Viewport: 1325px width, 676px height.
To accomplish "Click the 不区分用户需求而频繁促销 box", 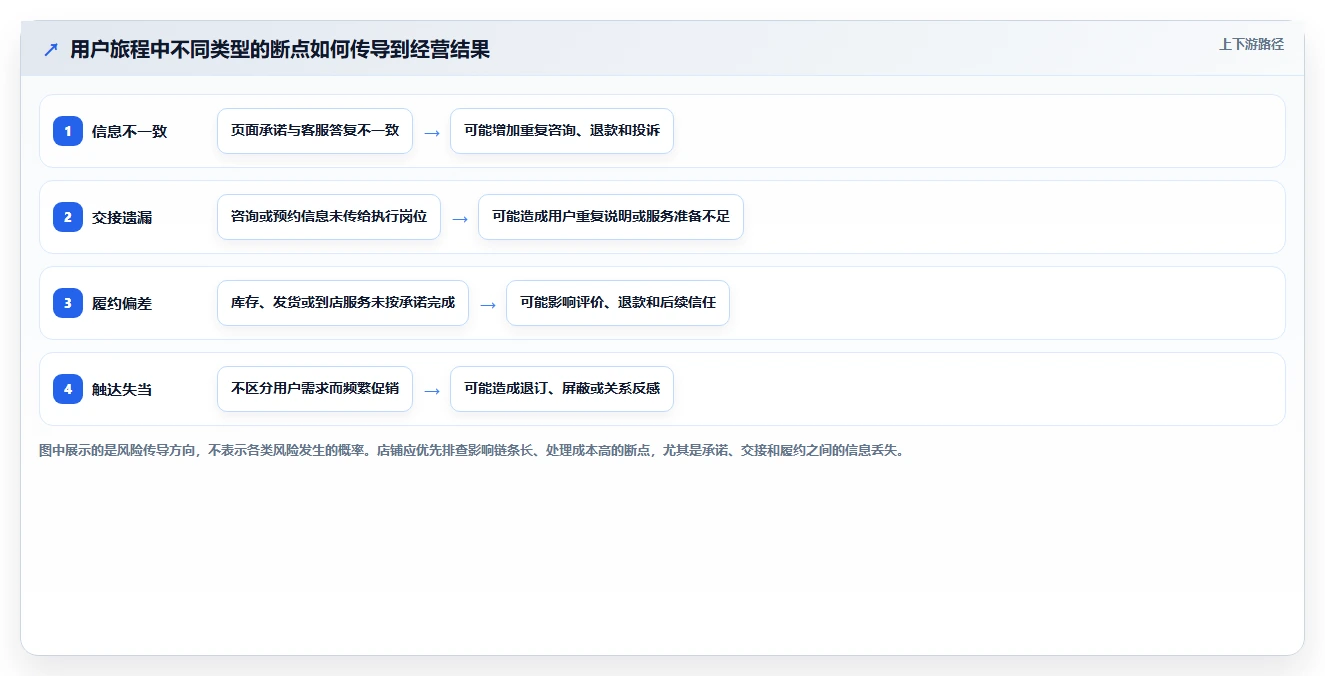I will click(x=315, y=389).
